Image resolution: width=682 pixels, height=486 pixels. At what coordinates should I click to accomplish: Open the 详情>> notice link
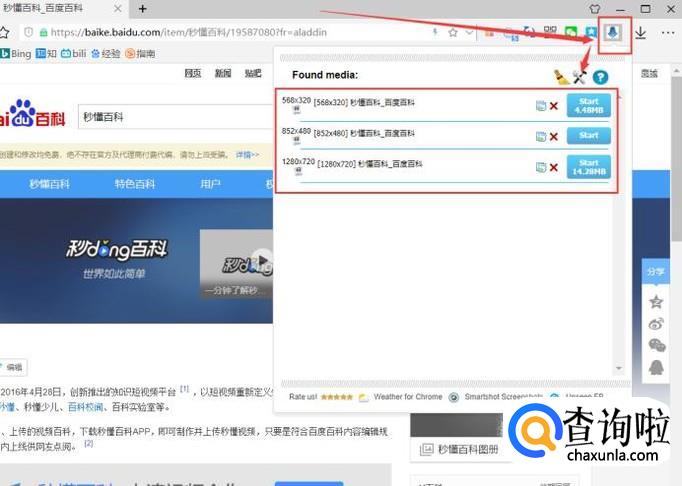tap(247, 154)
